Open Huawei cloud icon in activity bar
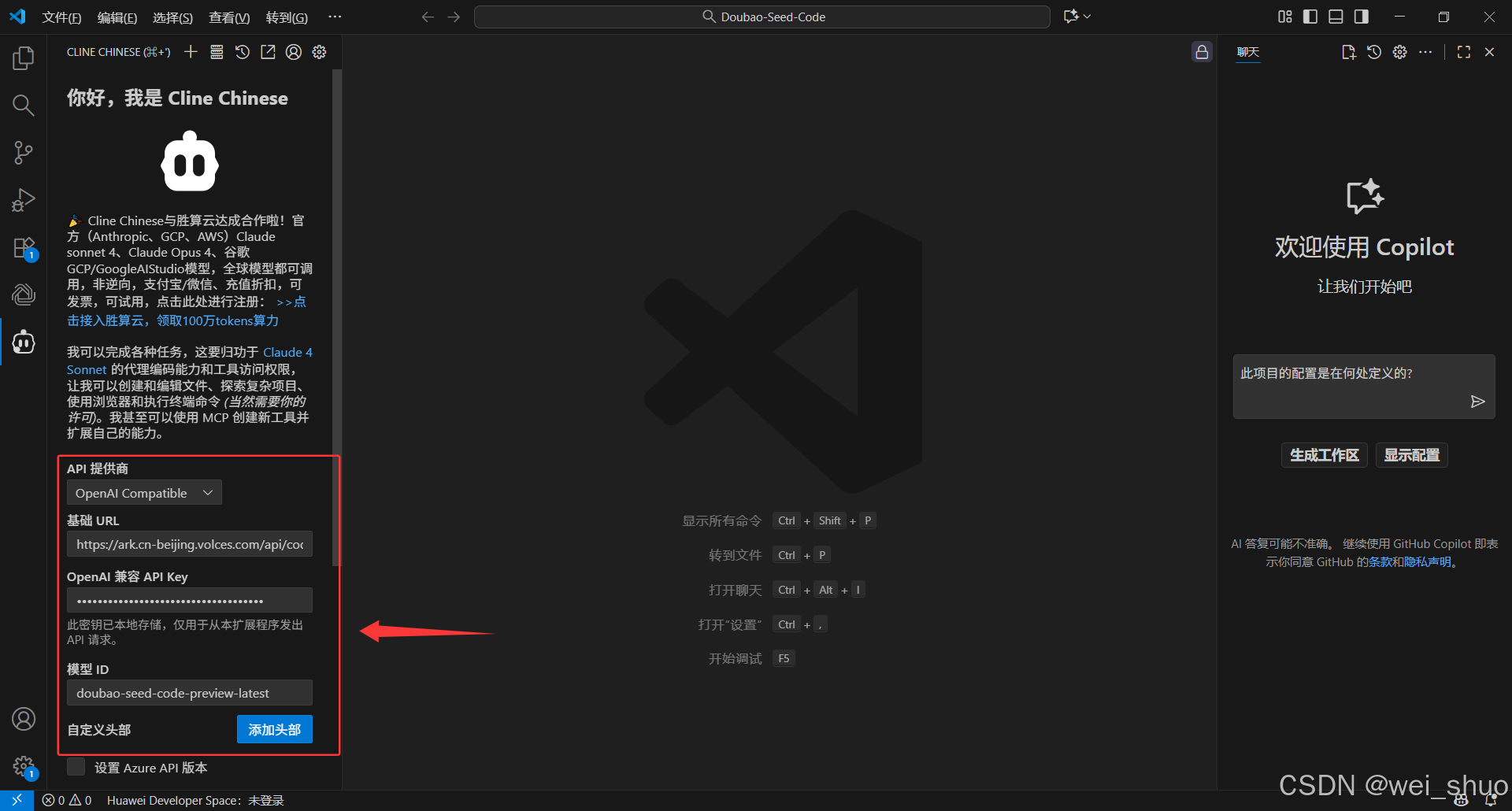The height and width of the screenshot is (811, 1512). click(24, 294)
